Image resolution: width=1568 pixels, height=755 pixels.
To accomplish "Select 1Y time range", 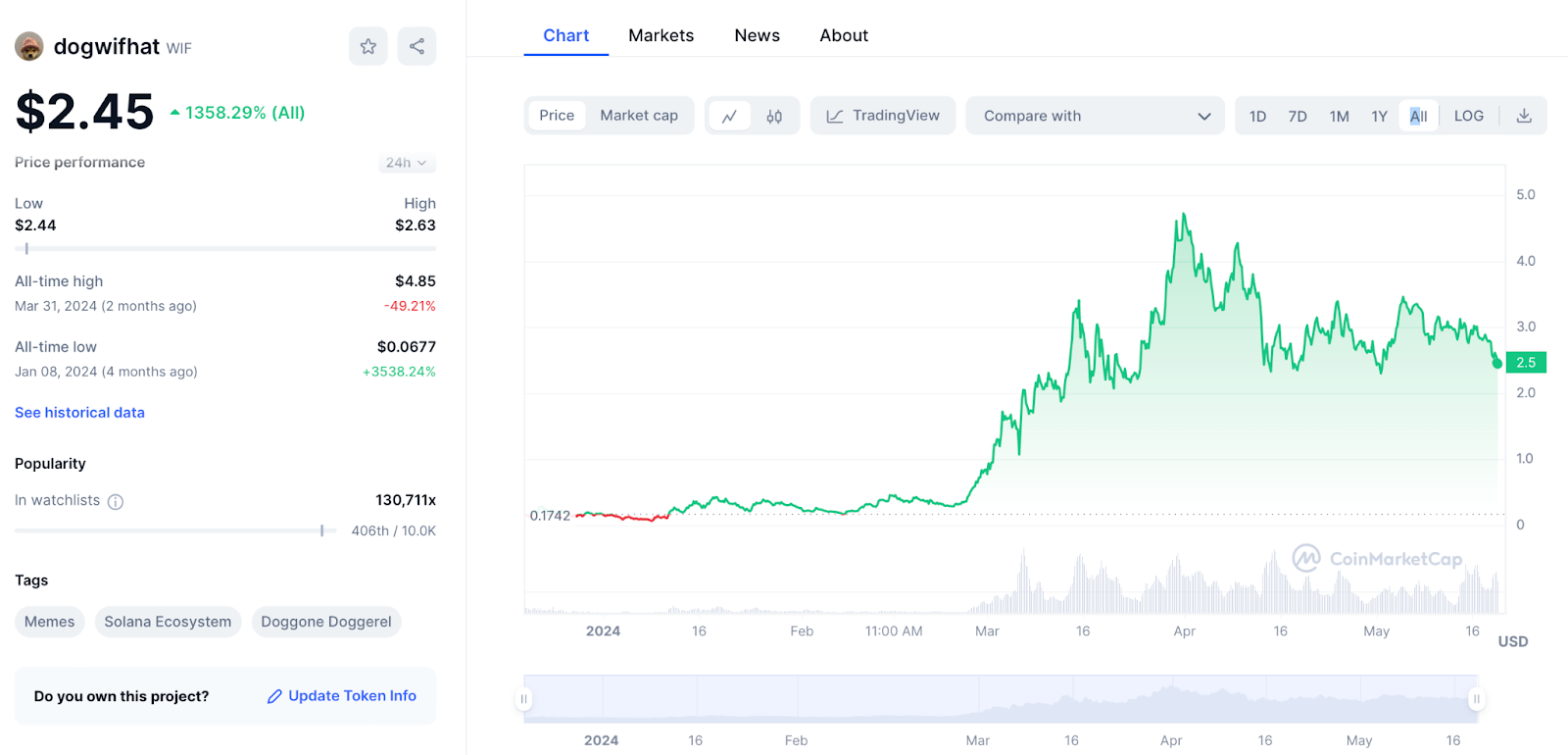I will (1379, 116).
